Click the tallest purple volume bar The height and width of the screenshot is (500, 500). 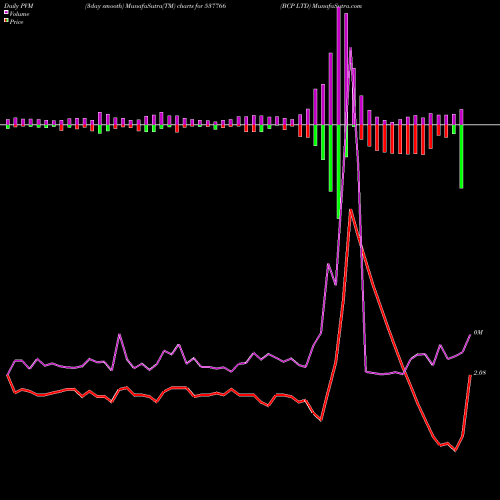tap(339, 66)
